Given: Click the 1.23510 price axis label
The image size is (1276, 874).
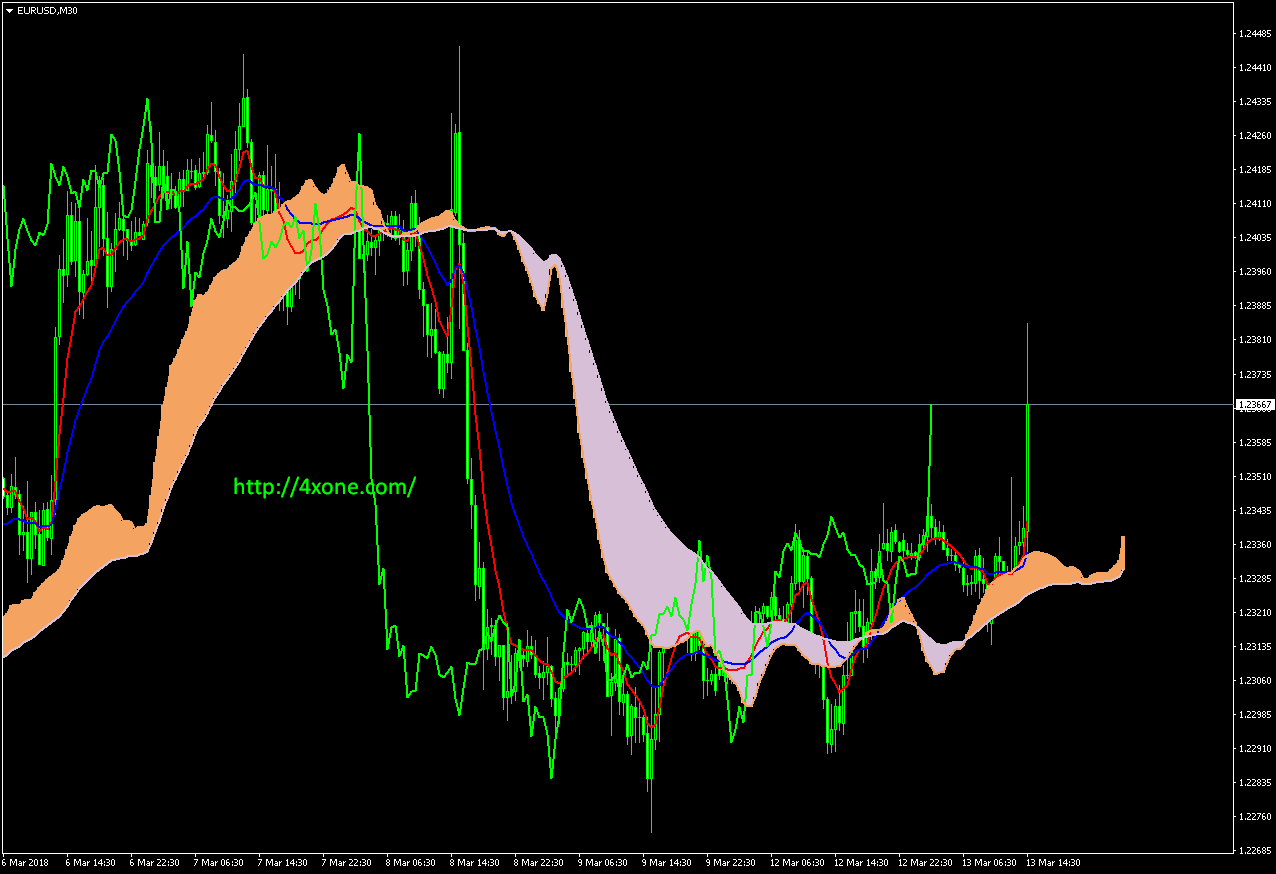Looking at the screenshot, I should (x=1254, y=476).
